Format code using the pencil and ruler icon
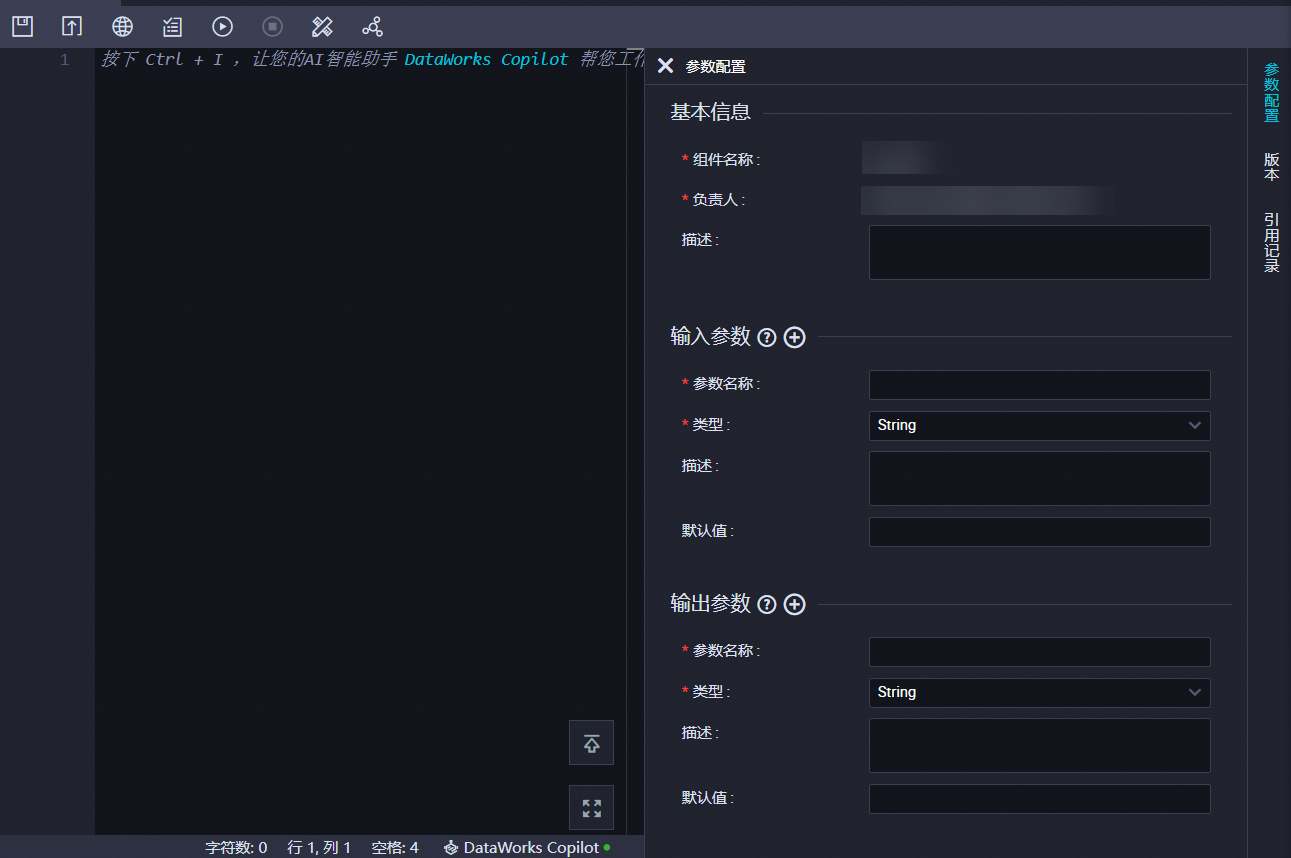Screen dimensions: 1291x858 [322, 27]
